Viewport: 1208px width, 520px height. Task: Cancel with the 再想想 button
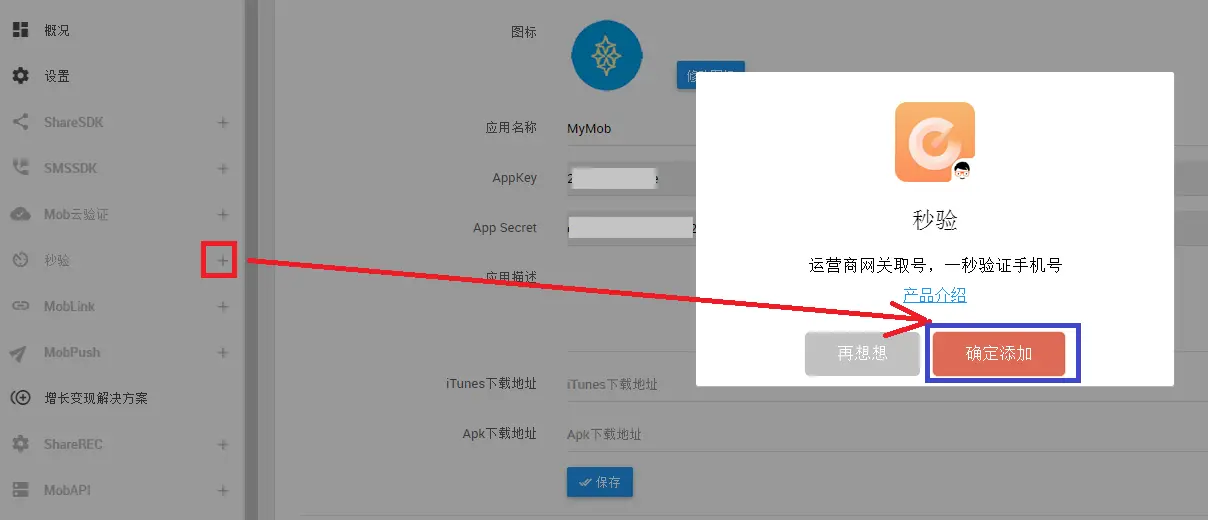coord(862,354)
